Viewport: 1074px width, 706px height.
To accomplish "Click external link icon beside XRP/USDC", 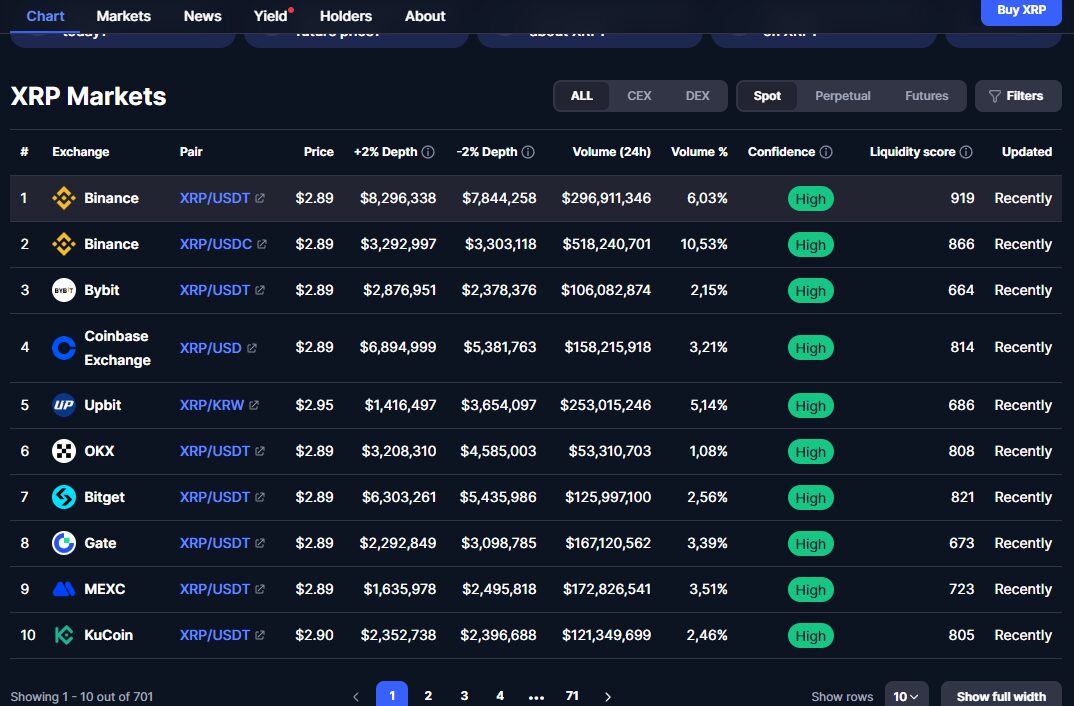I will point(262,244).
